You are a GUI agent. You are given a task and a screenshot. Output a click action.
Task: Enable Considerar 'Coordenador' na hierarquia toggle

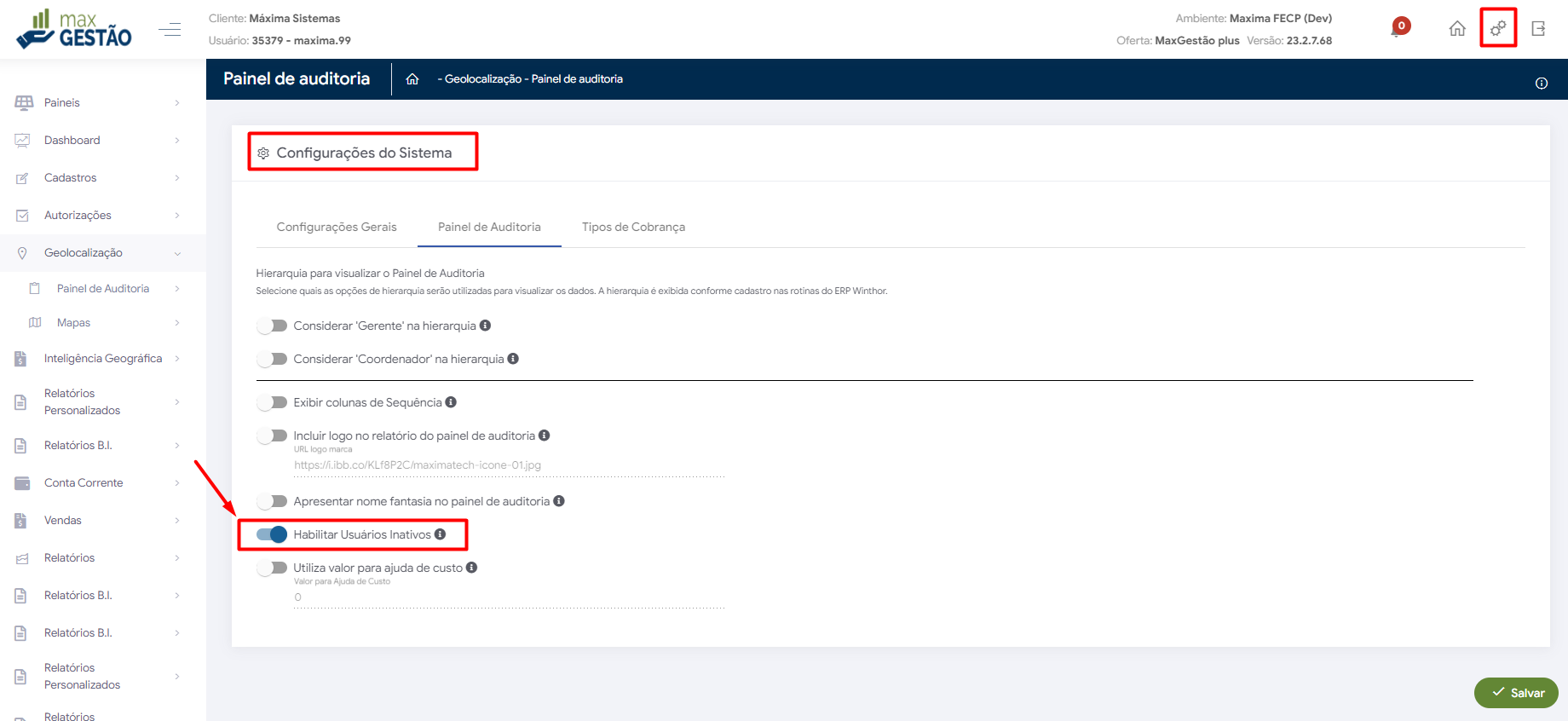click(x=272, y=359)
